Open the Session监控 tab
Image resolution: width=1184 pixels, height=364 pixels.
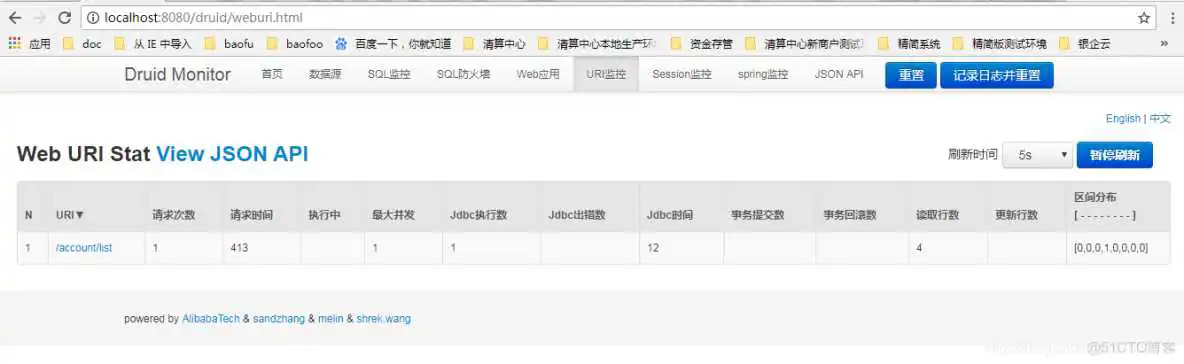pos(682,75)
